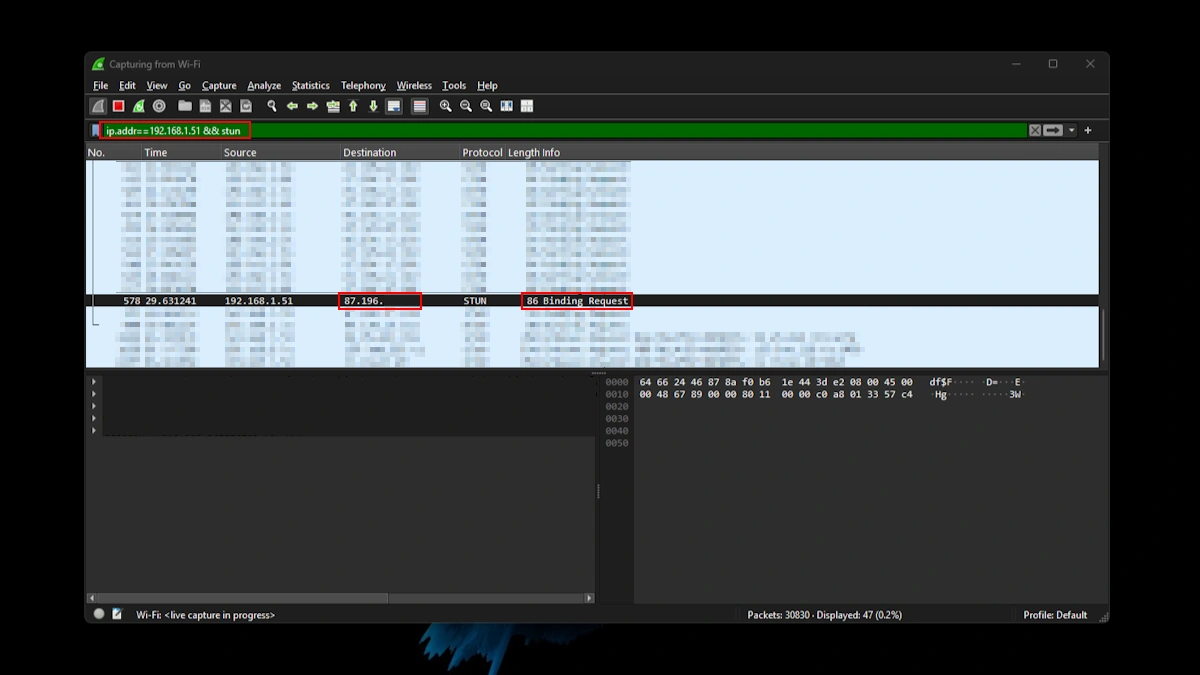
Task: Open the Telephony menu
Action: [362, 86]
